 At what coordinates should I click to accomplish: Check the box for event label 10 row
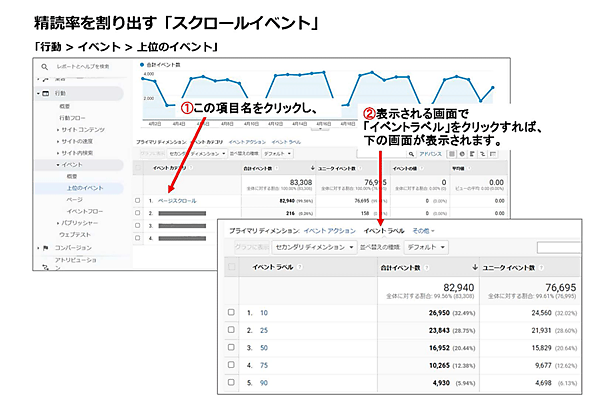tap(232, 312)
